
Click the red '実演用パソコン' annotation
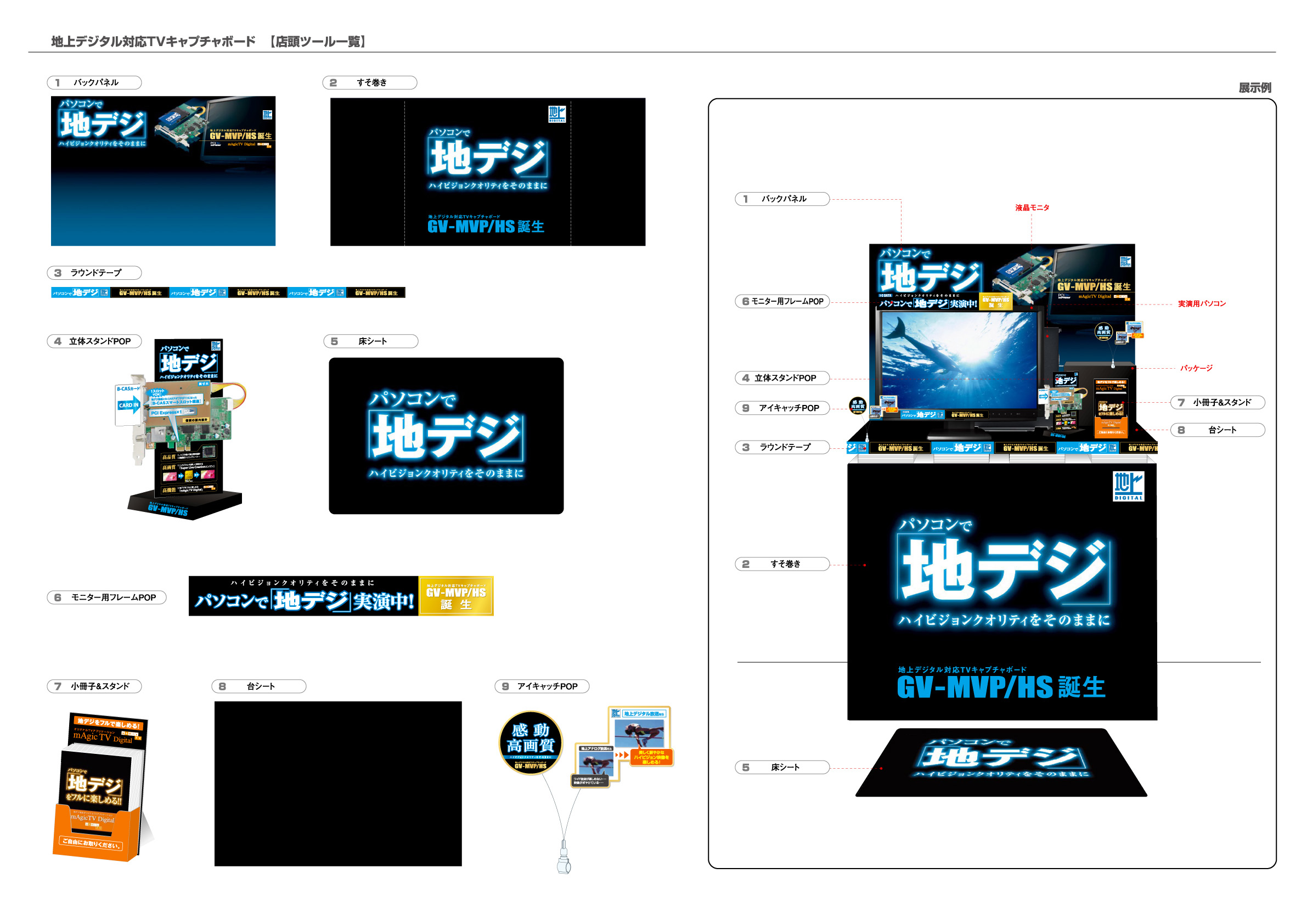(1201, 303)
